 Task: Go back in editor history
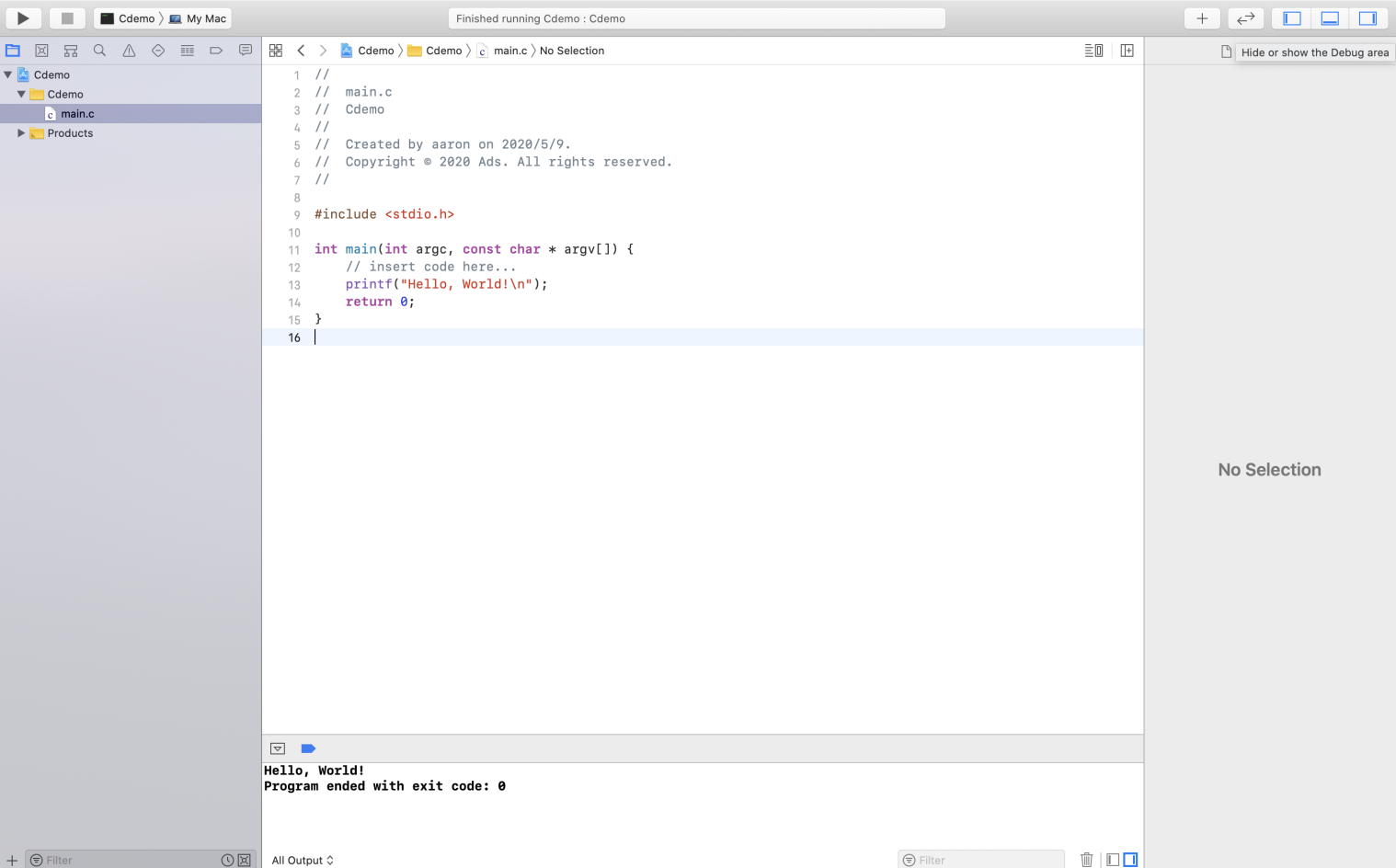click(x=301, y=51)
